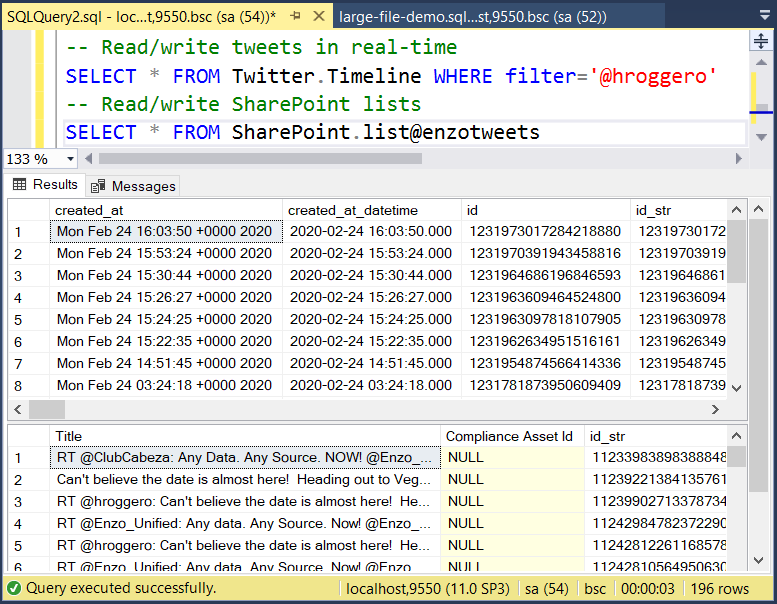Image resolution: width=777 pixels, height=604 pixels.
Task: Select NULL cell in SharePoint row 3
Action: point(512,501)
